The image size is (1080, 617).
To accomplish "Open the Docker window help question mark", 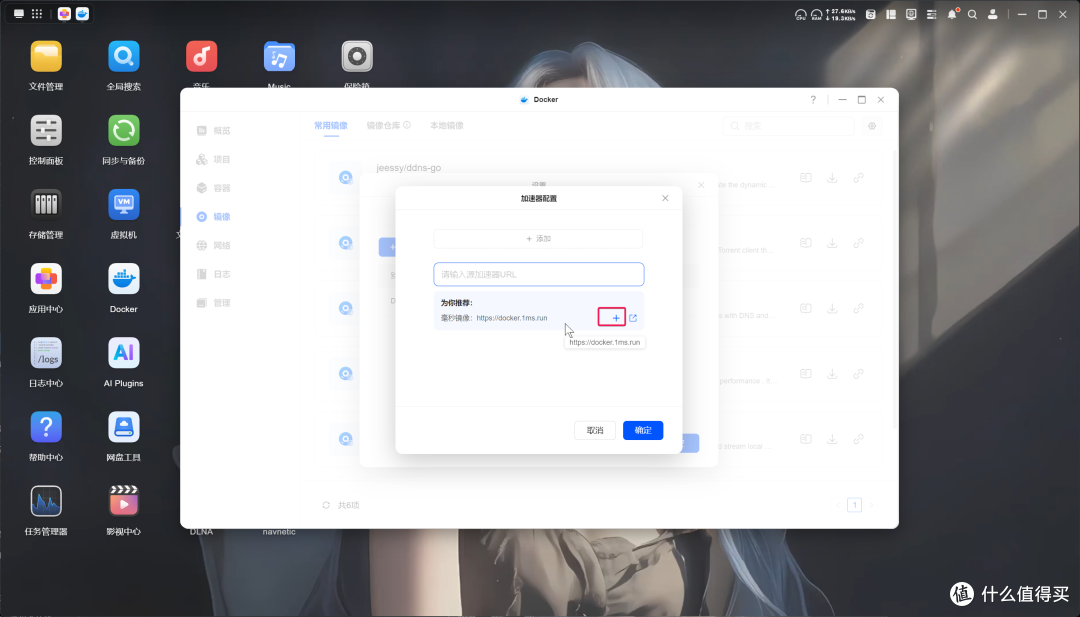I will (812, 99).
